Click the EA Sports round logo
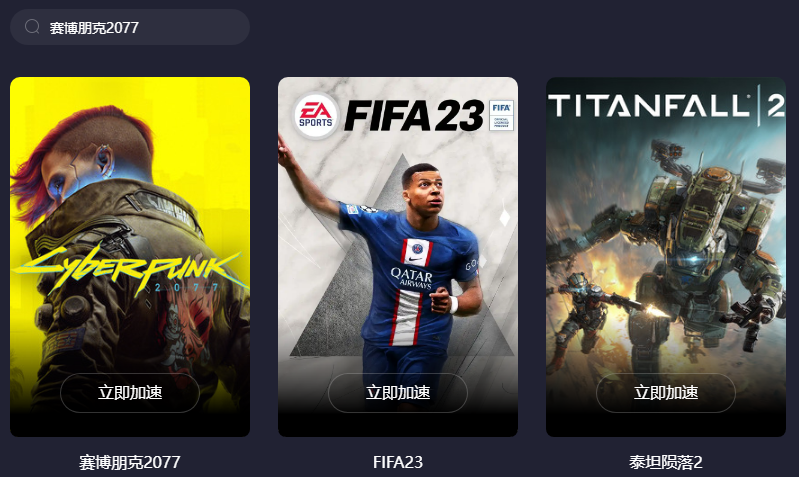Screen dimensions: 799x477 click(x=315, y=115)
